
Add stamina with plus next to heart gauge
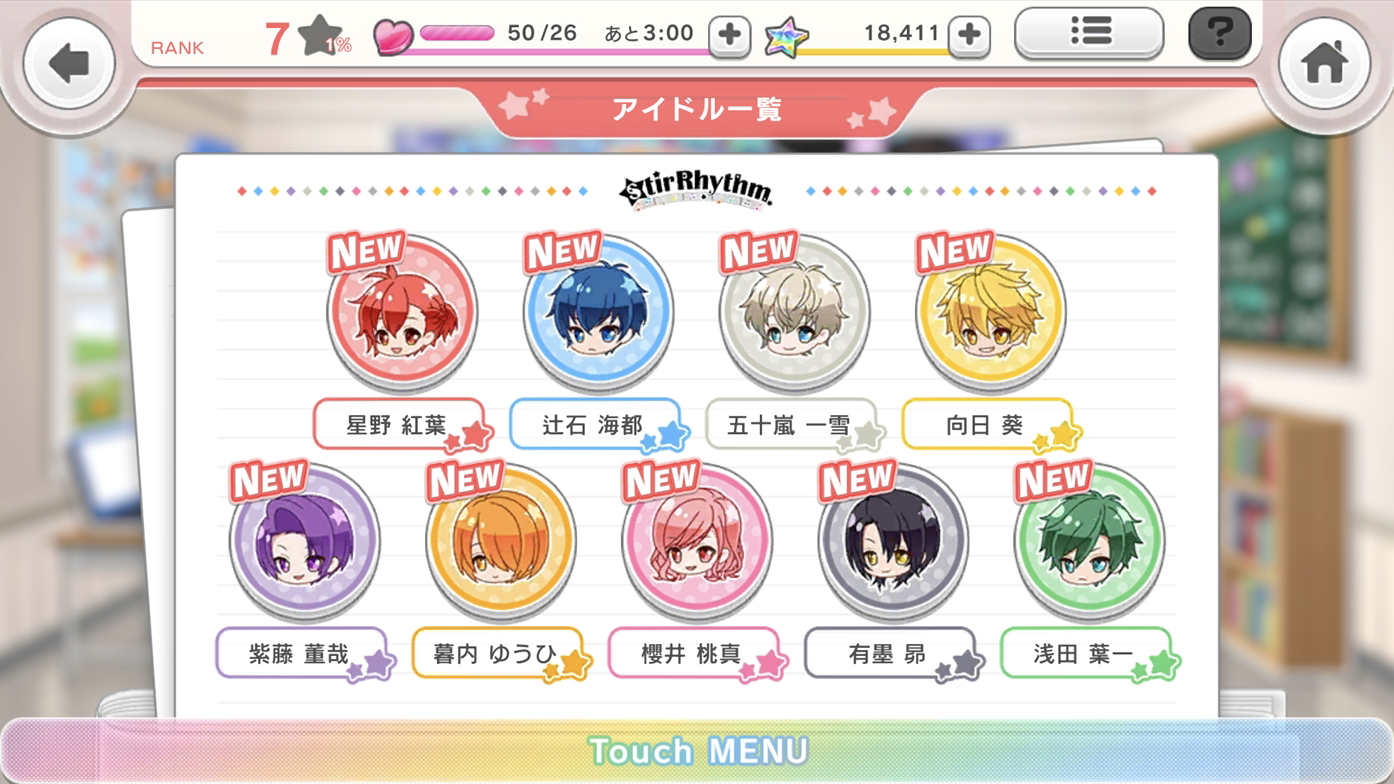(x=730, y=37)
